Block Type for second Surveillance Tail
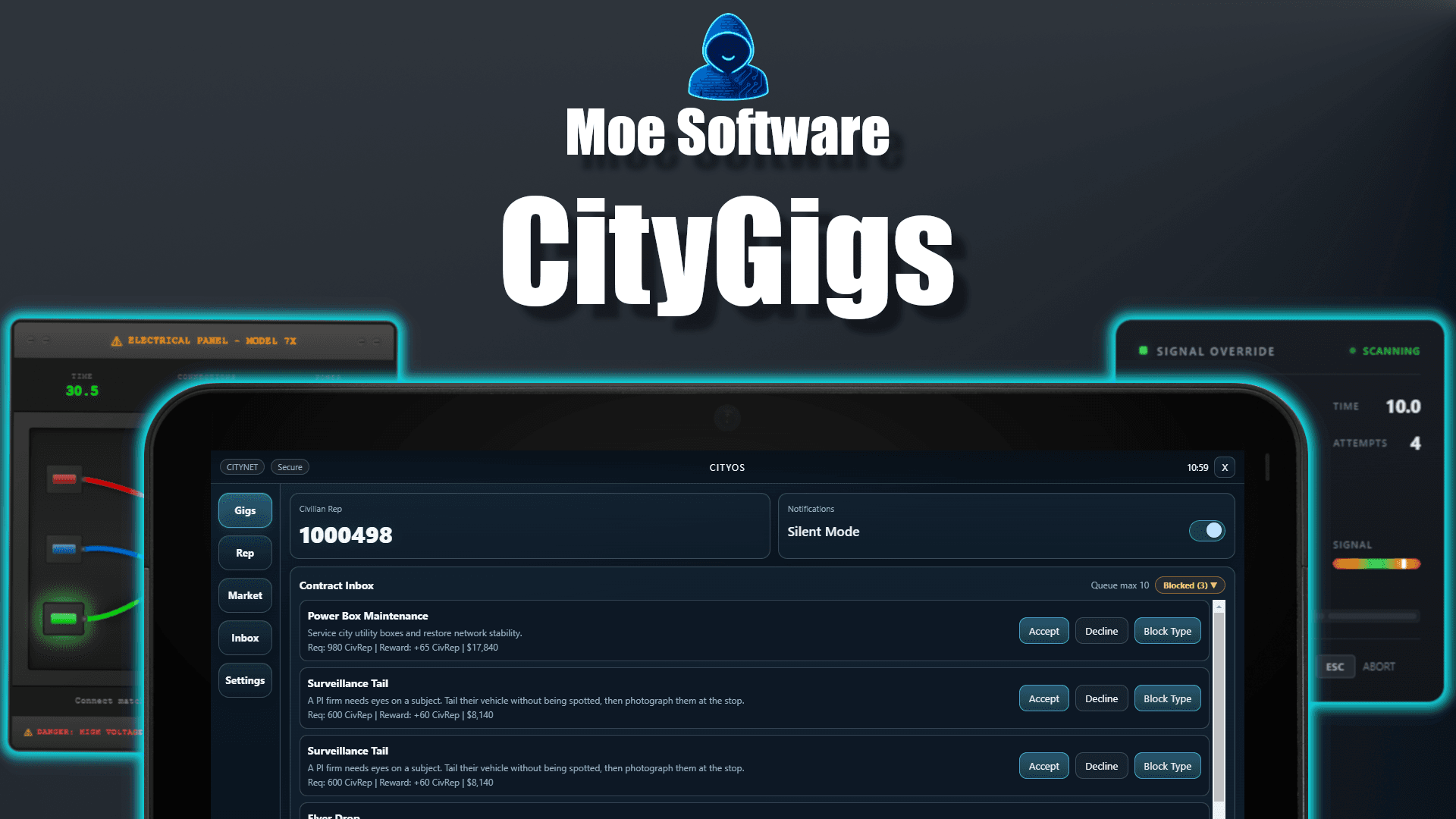 1167,766
